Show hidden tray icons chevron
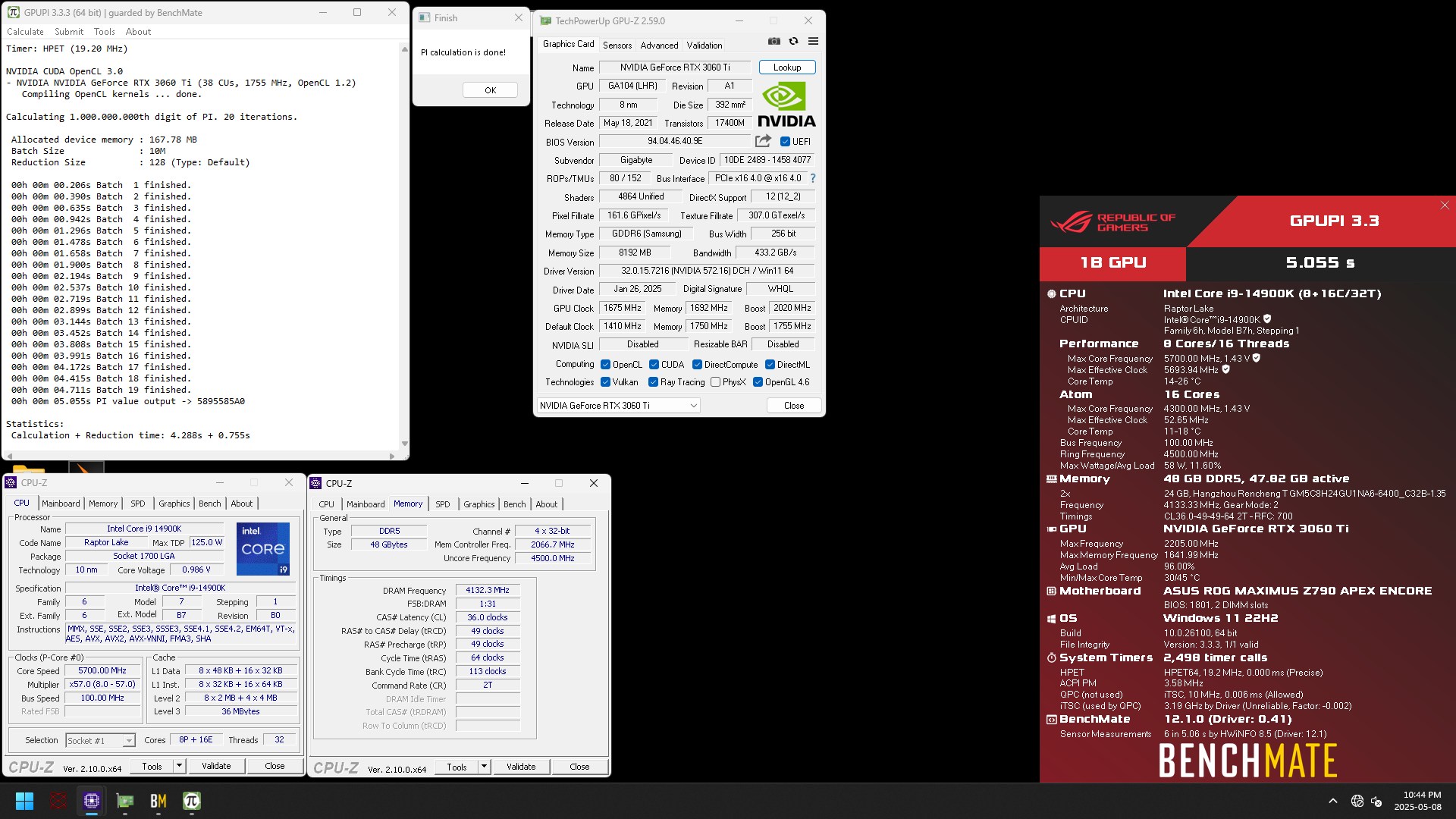The height and width of the screenshot is (819, 1456). (1332, 801)
